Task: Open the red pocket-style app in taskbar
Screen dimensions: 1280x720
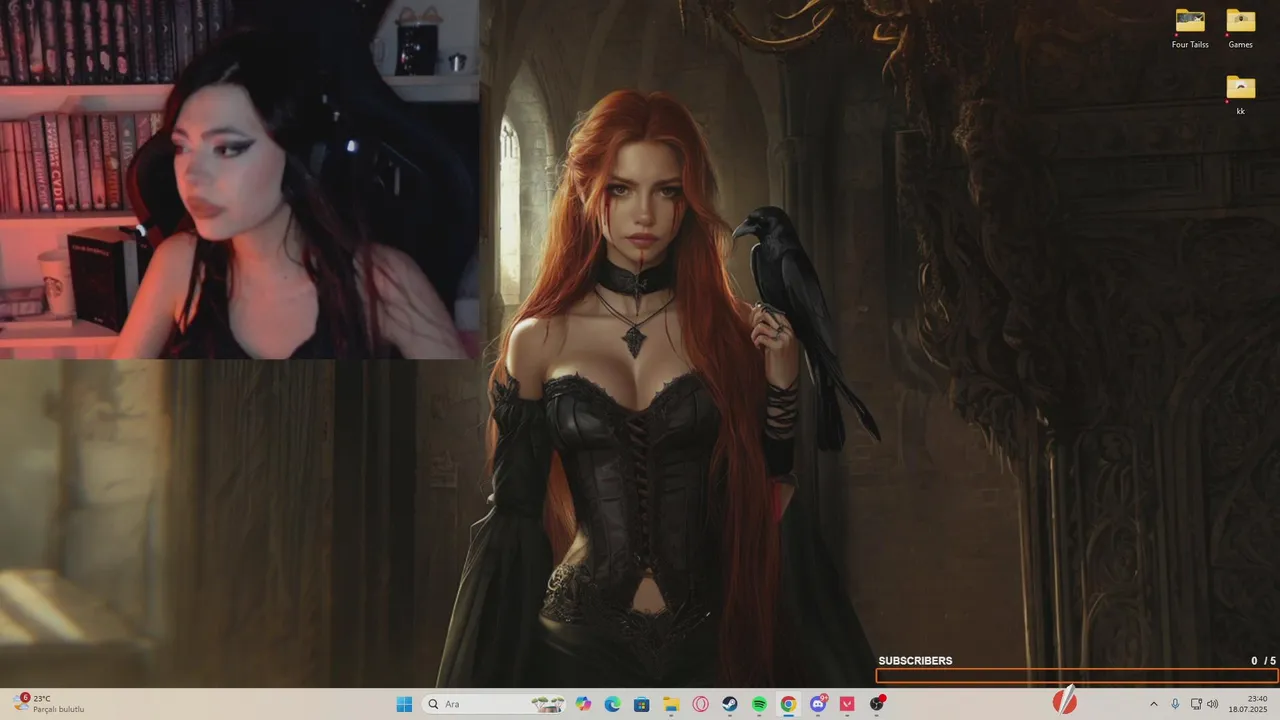Action: (847, 704)
